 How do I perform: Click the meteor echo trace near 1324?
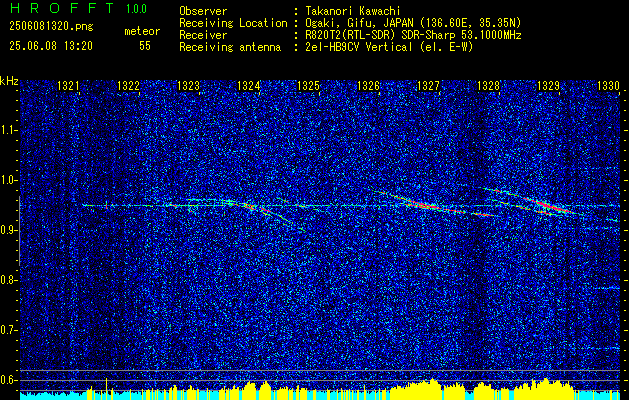tap(257, 208)
